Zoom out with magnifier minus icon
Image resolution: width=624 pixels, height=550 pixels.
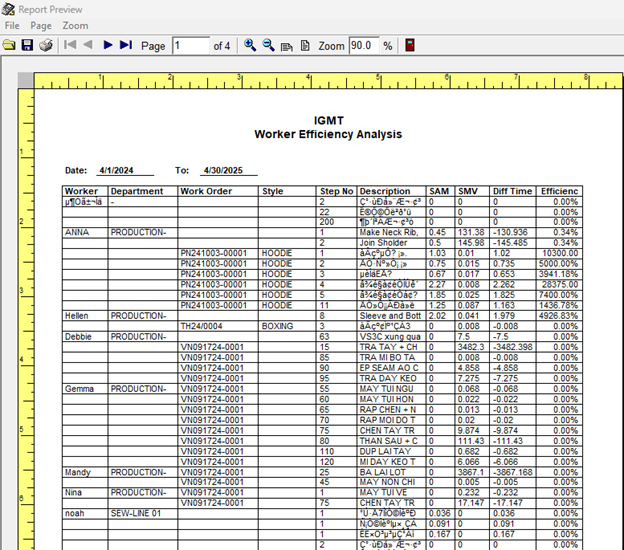tap(269, 45)
